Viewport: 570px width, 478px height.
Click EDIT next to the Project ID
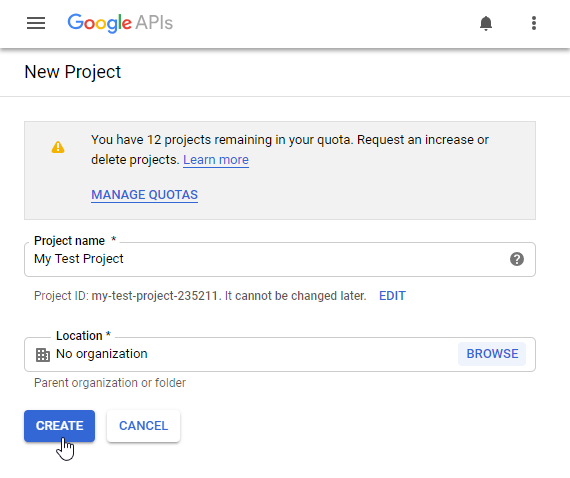point(392,296)
